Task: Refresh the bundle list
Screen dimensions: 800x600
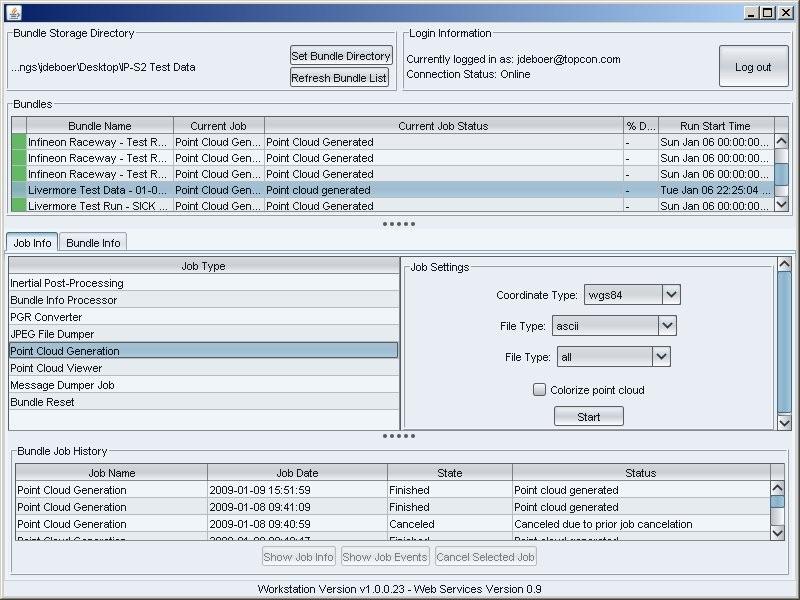Action: point(339,78)
